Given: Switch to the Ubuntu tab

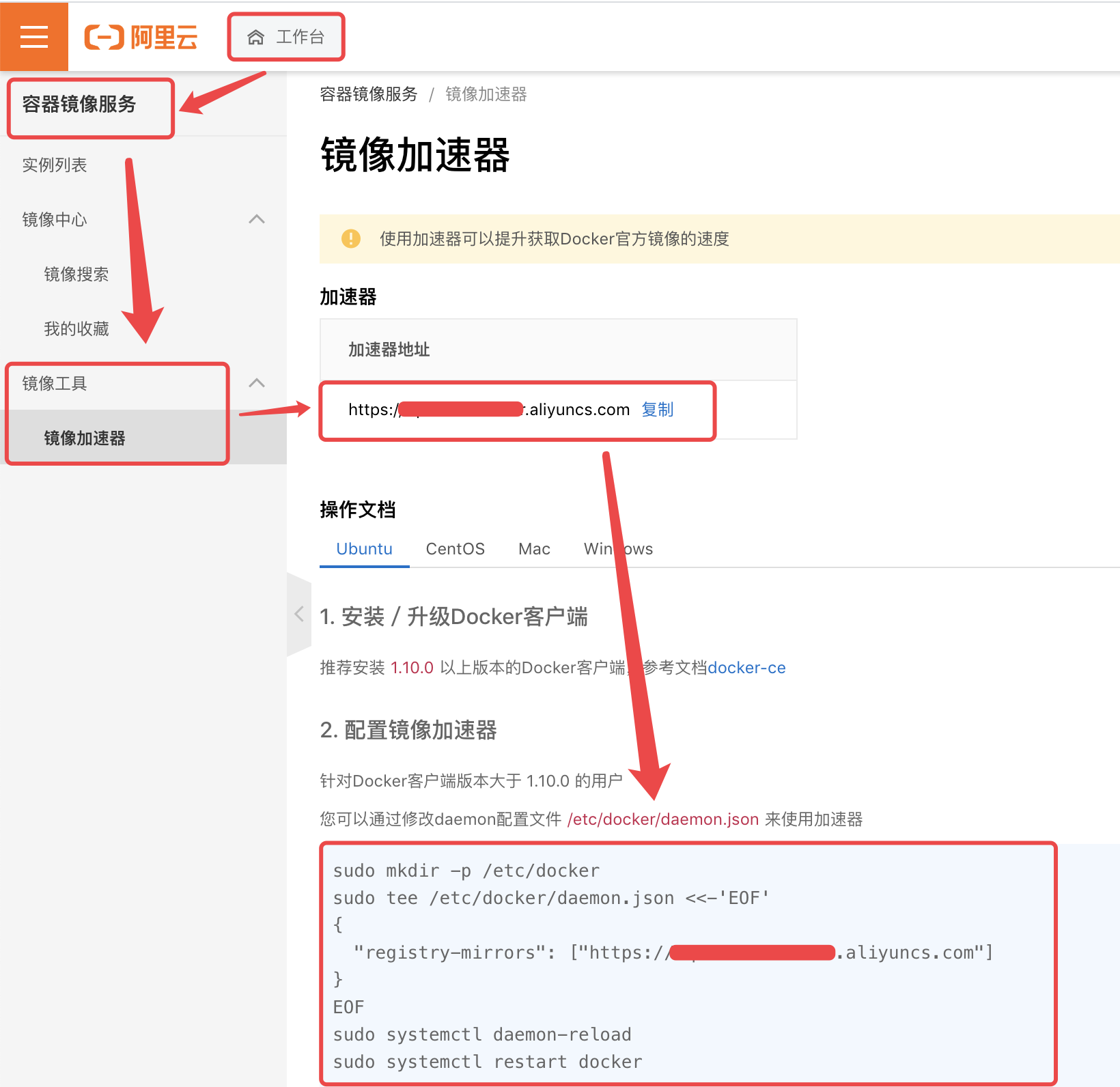Looking at the screenshot, I should point(365,549).
